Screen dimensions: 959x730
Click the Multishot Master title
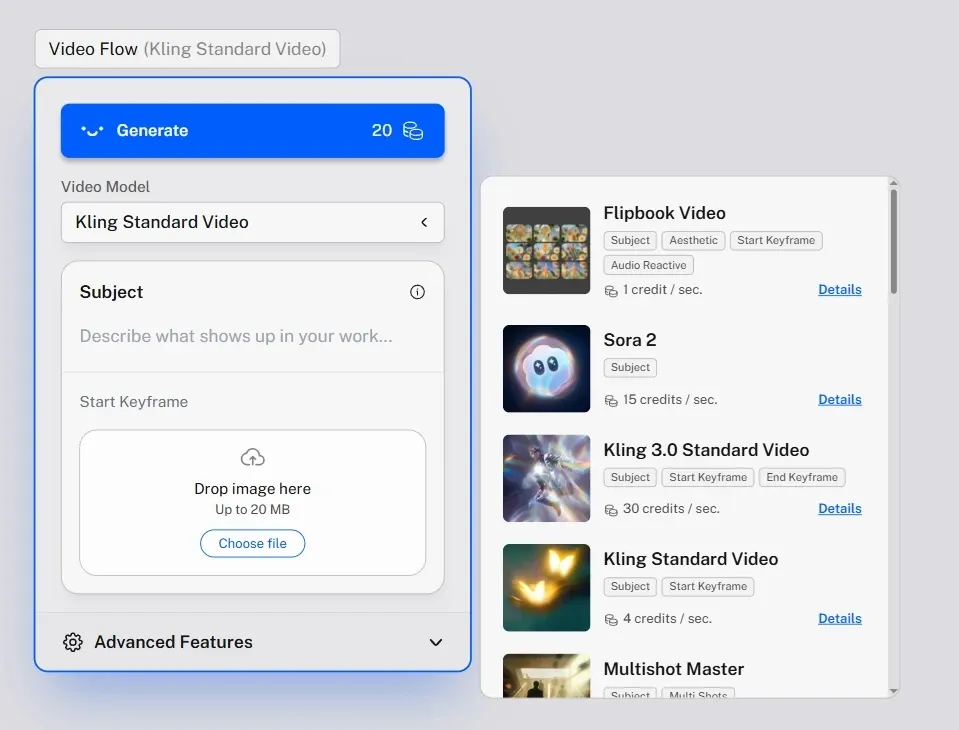[674, 669]
